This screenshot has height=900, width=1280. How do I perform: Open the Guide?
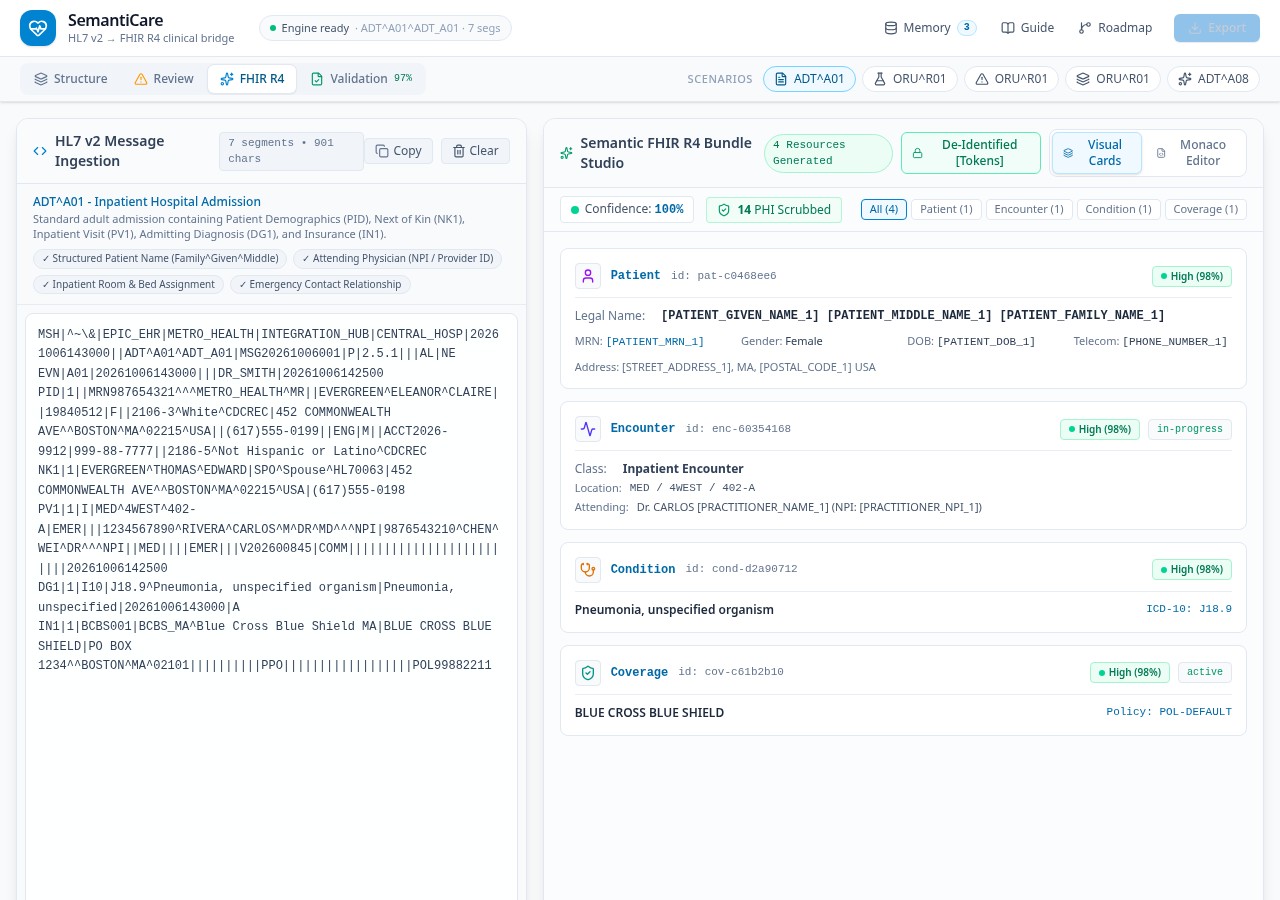1028,28
